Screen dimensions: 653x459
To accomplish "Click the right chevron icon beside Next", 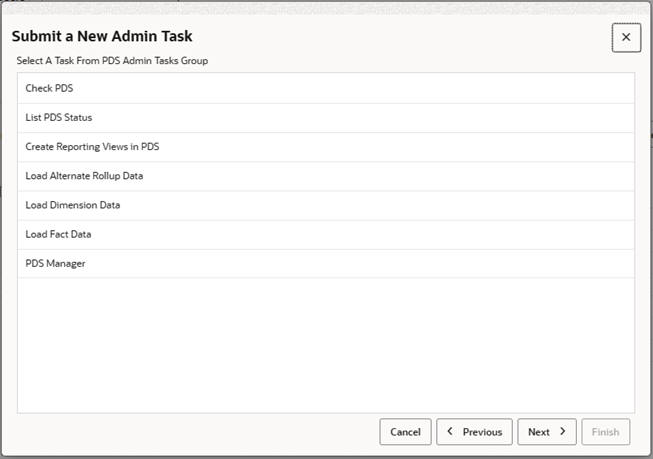I will 563,432.
